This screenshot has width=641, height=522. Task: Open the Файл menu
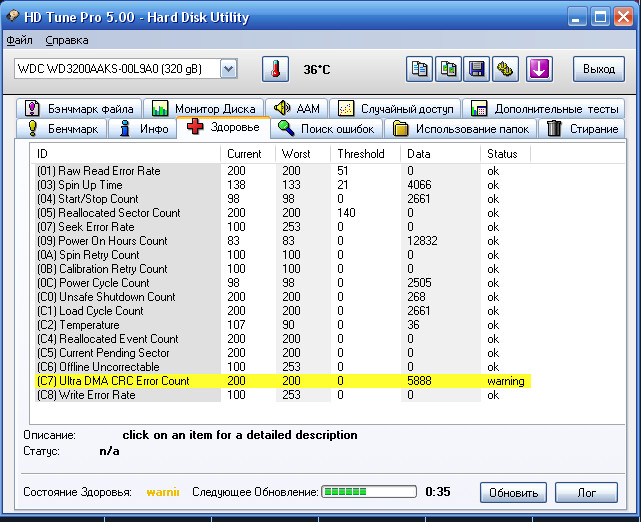pyautogui.click(x=19, y=40)
